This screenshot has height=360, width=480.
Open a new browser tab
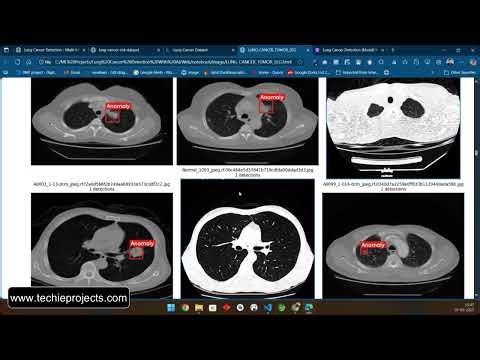[x=393, y=50]
